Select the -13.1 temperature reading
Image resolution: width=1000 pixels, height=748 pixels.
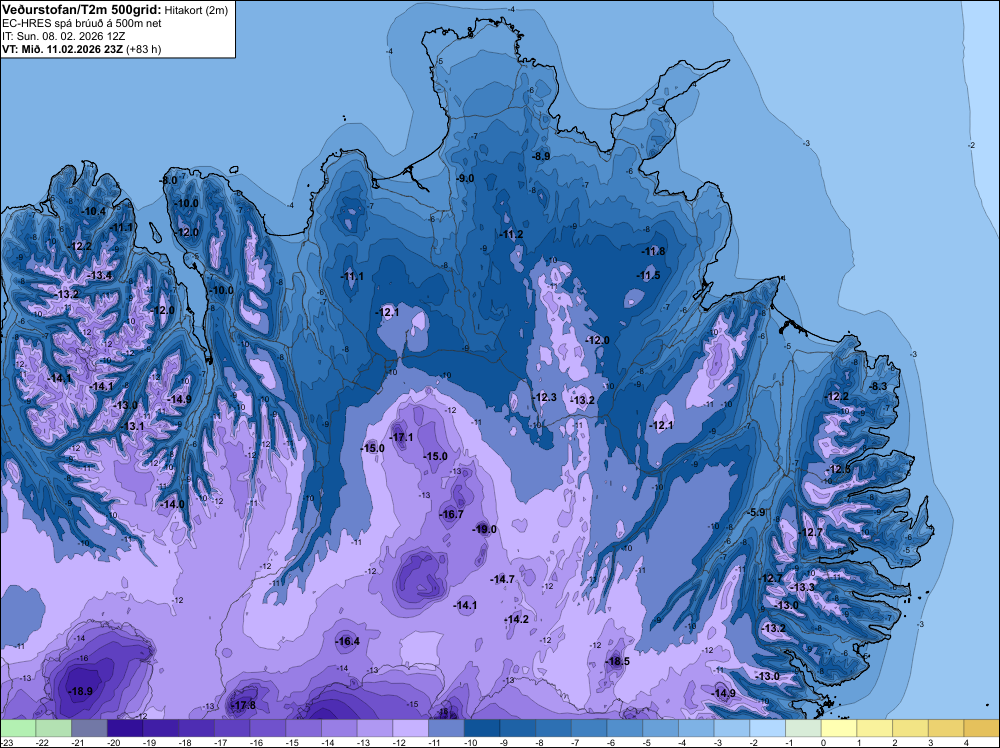[132, 426]
